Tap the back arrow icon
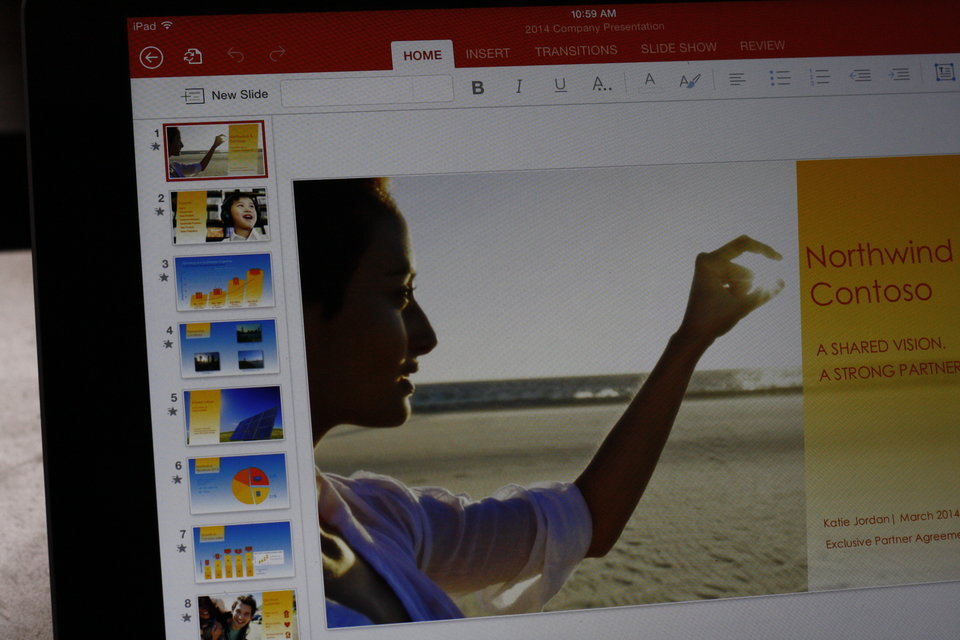 pos(151,57)
